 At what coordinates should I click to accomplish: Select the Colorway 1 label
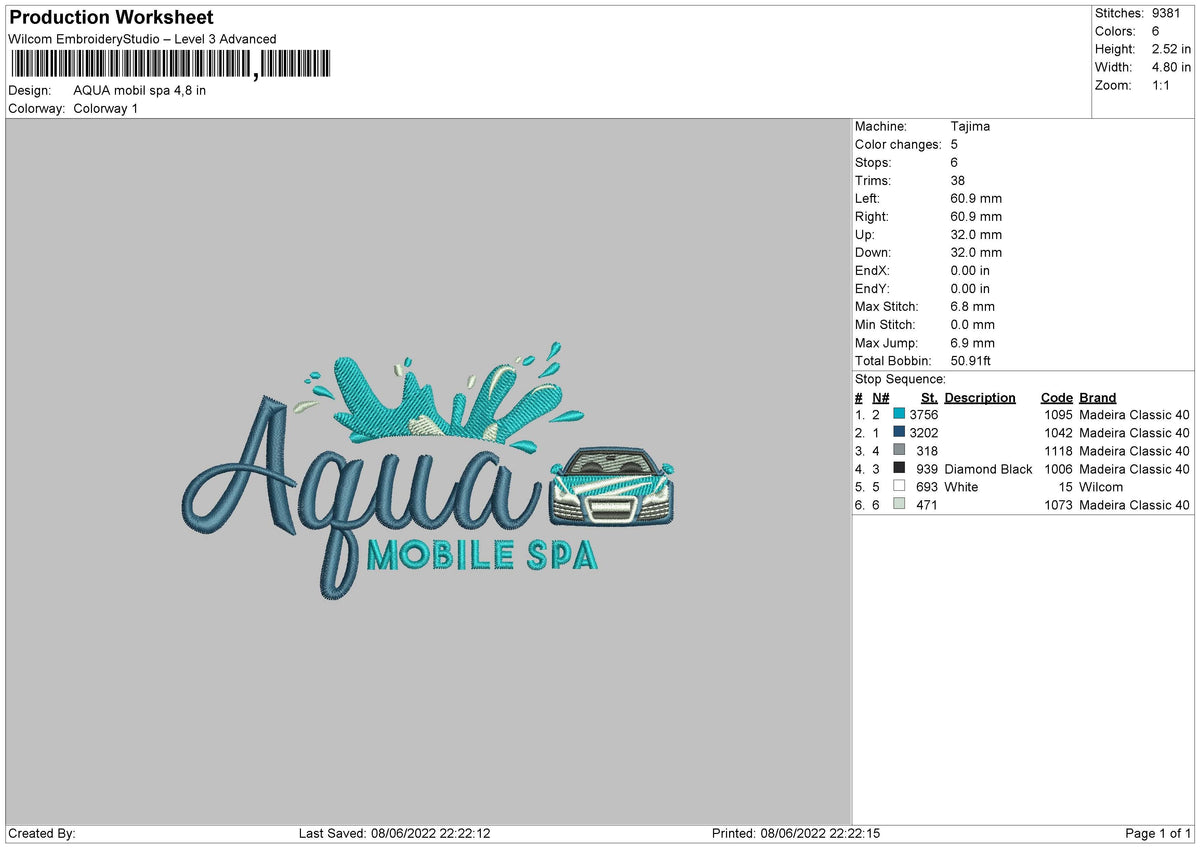(x=104, y=109)
